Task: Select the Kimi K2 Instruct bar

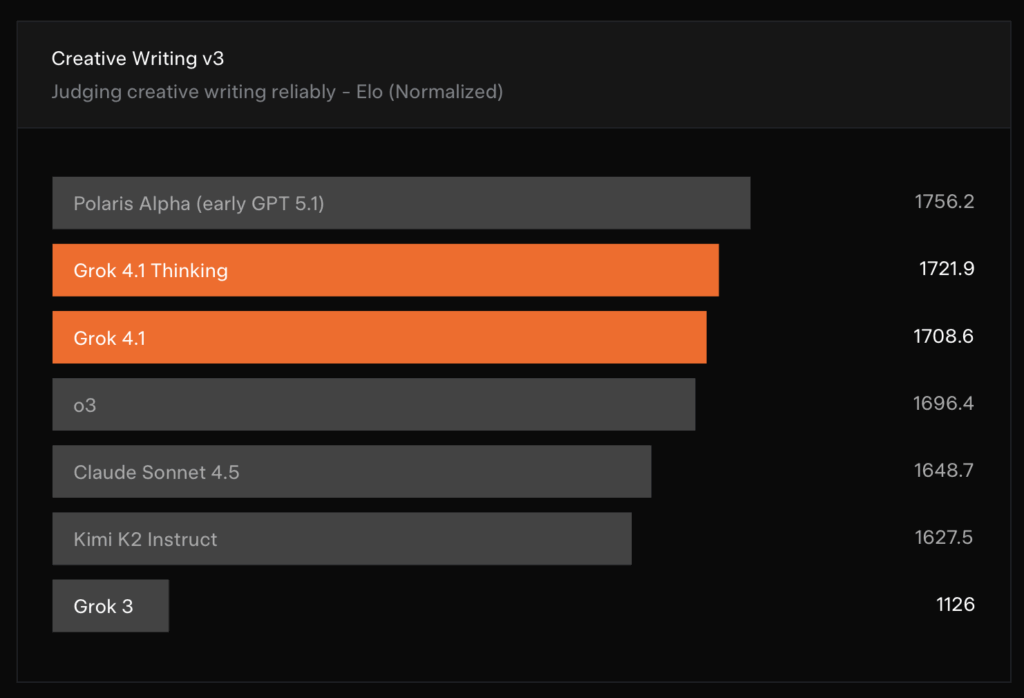Action: pyautogui.click(x=342, y=539)
